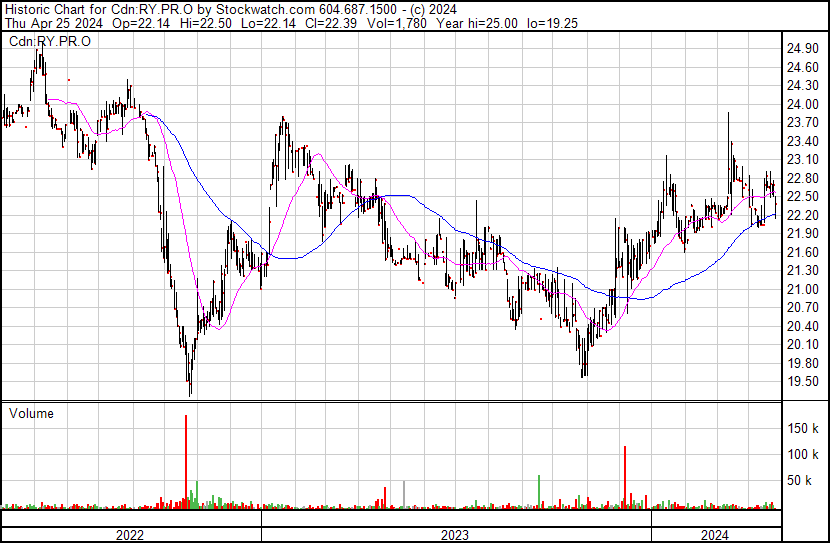
Task: Click the 22.80 price axis label
Action: click(803, 178)
